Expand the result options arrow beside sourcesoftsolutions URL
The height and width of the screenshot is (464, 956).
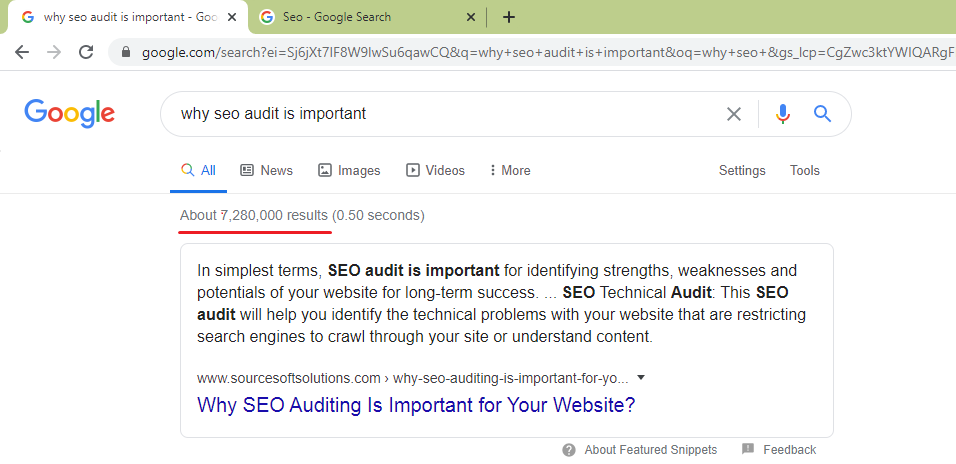tap(641, 377)
